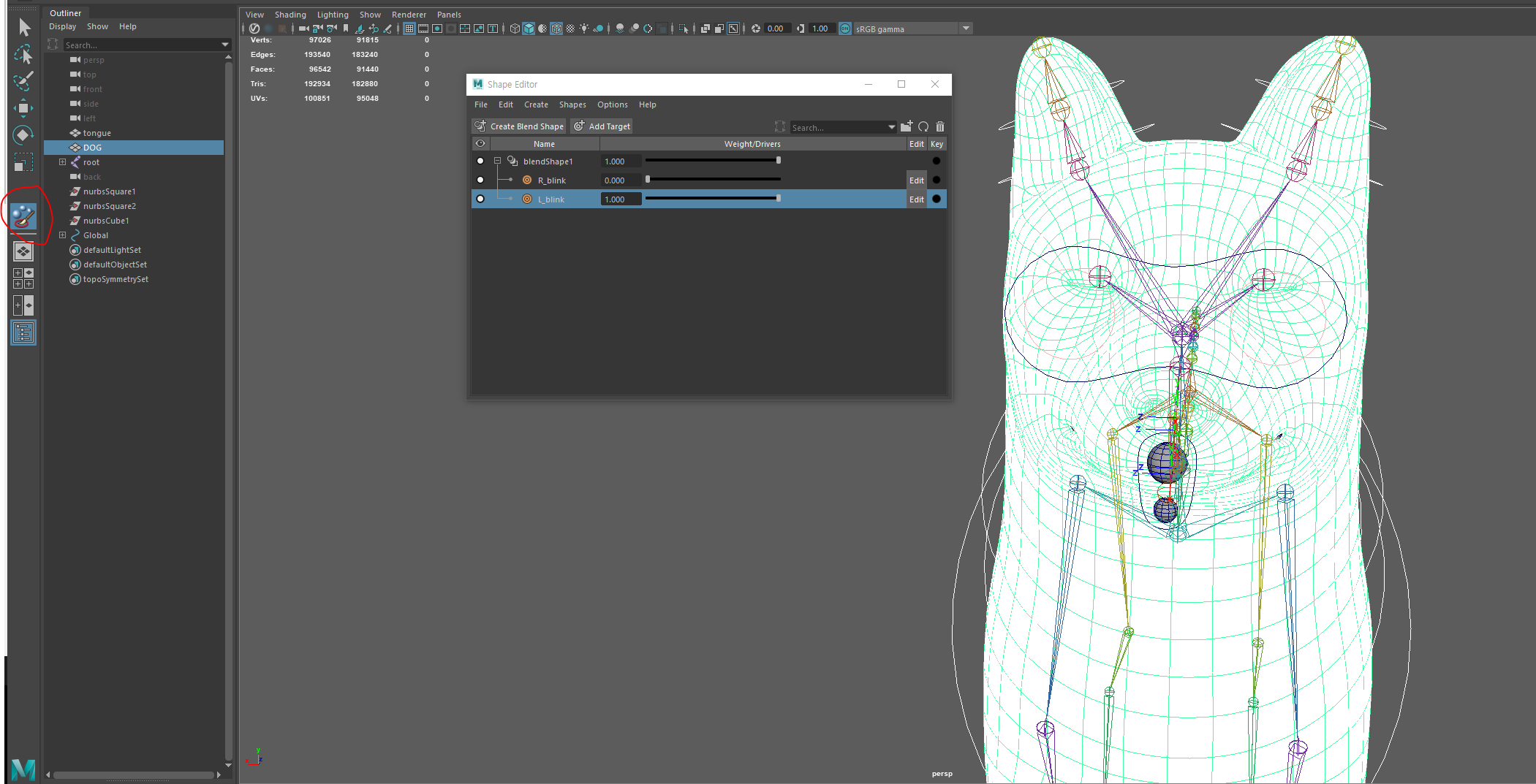Select the arrow Select tool
Viewport: 1536px width, 784px height.
pyautogui.click(x=24, y=28)
